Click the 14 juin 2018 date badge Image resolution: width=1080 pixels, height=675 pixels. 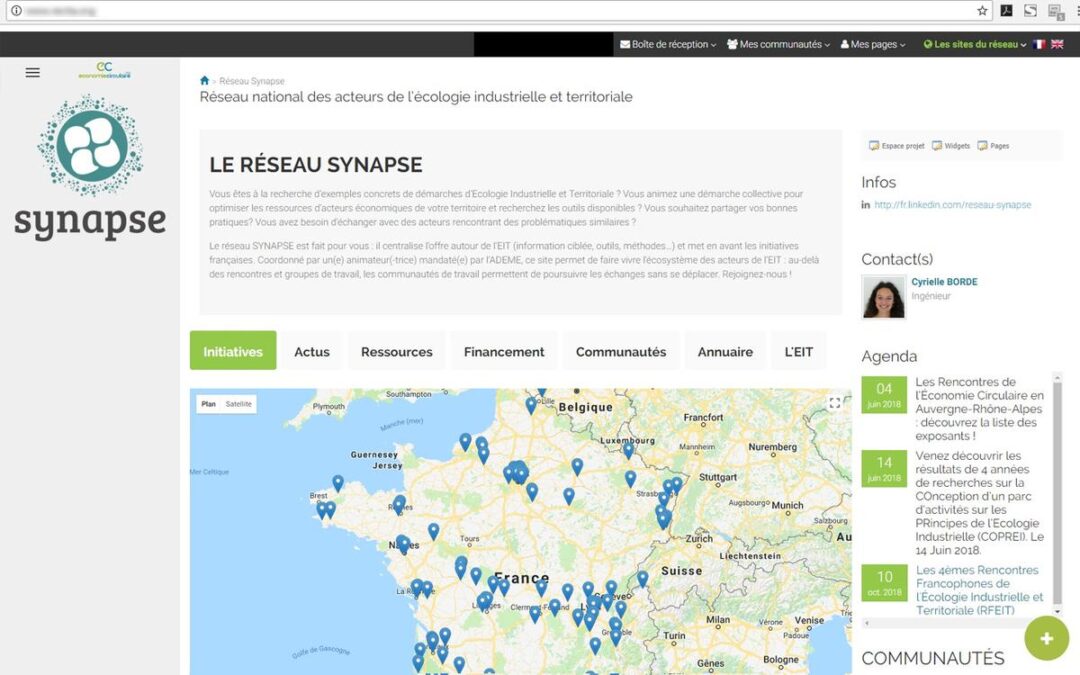pyautogui.click(x=884, y=468)
